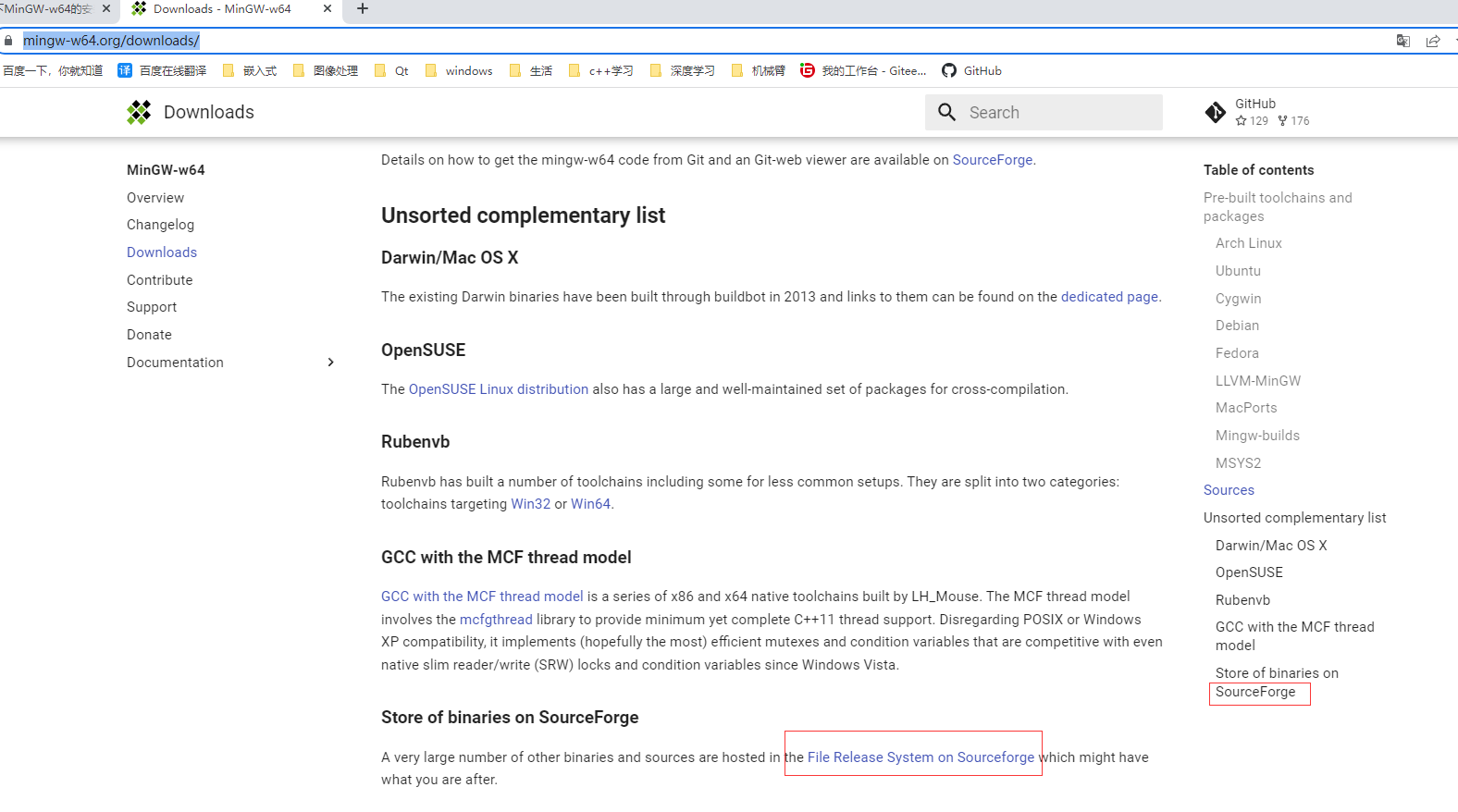Open Contribute in the sidebar
Viewport: 1458px width, 812px height.
point(160,280)
